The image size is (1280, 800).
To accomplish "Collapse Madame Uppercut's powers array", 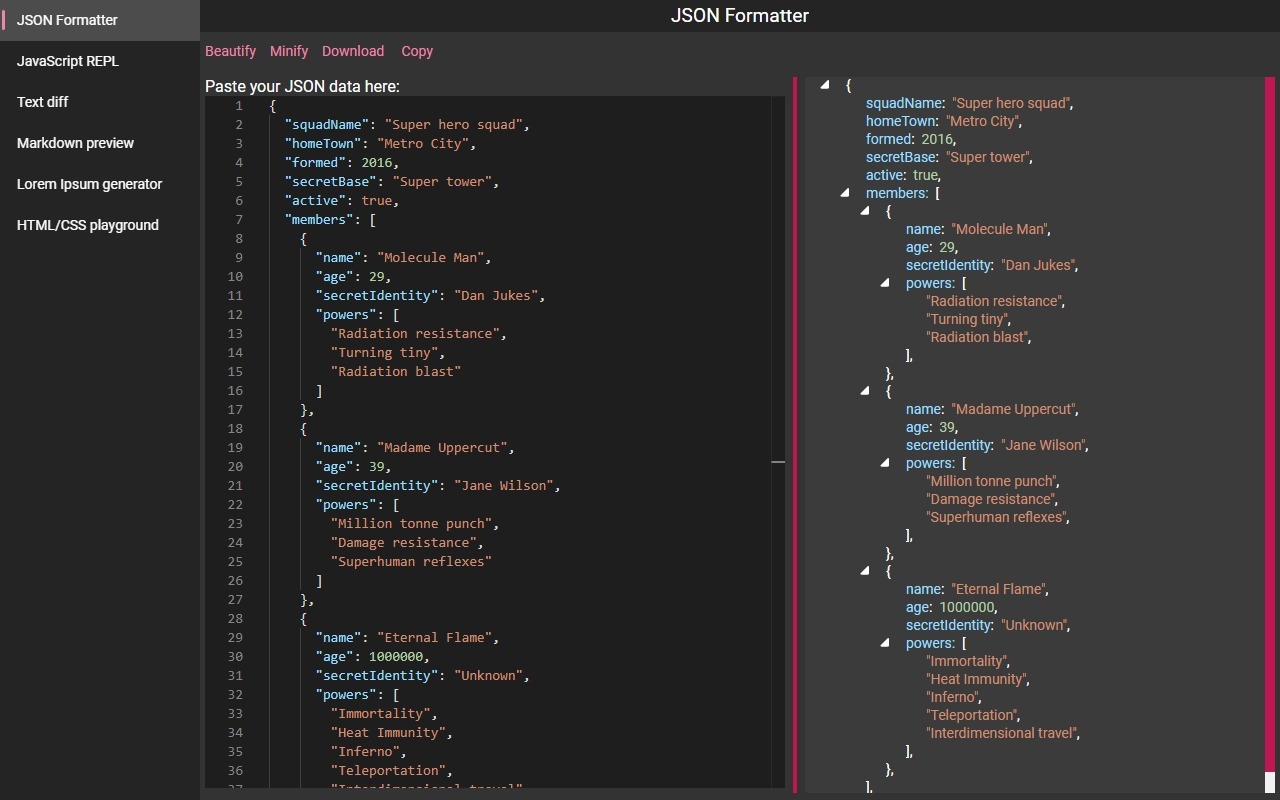I will 884,463.
